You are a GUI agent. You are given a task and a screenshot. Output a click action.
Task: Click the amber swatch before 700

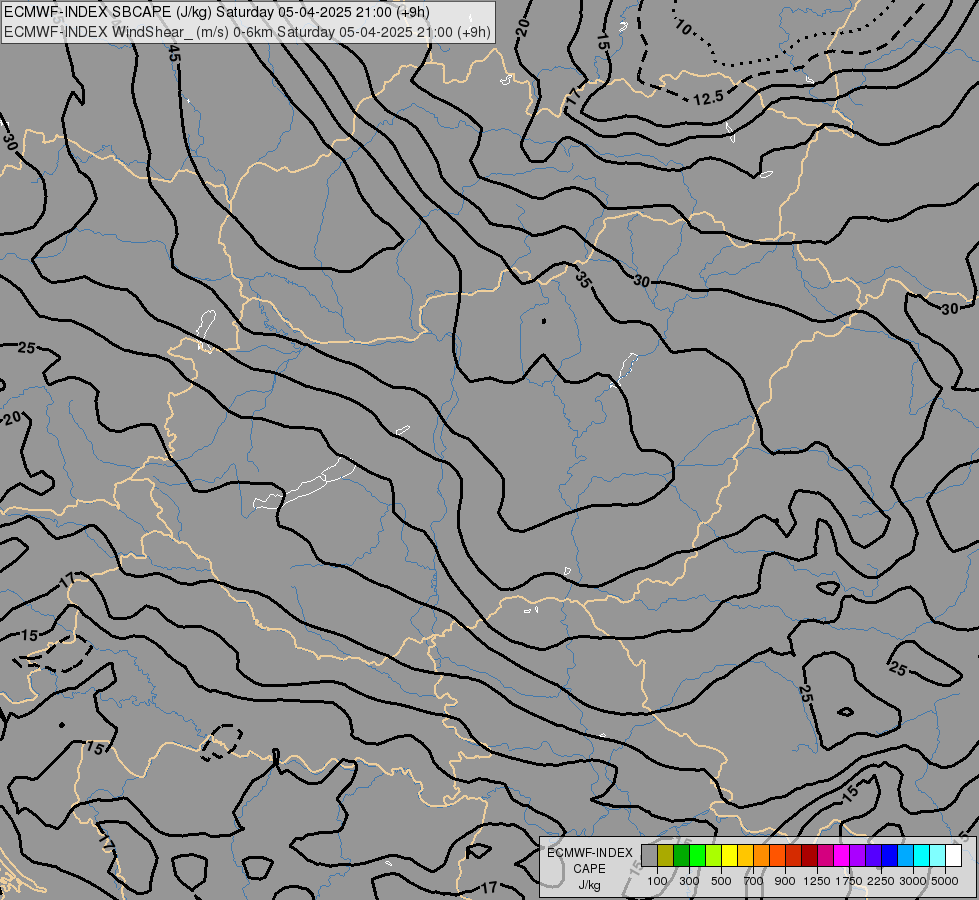pyautogui.click(x=745, y=855)
